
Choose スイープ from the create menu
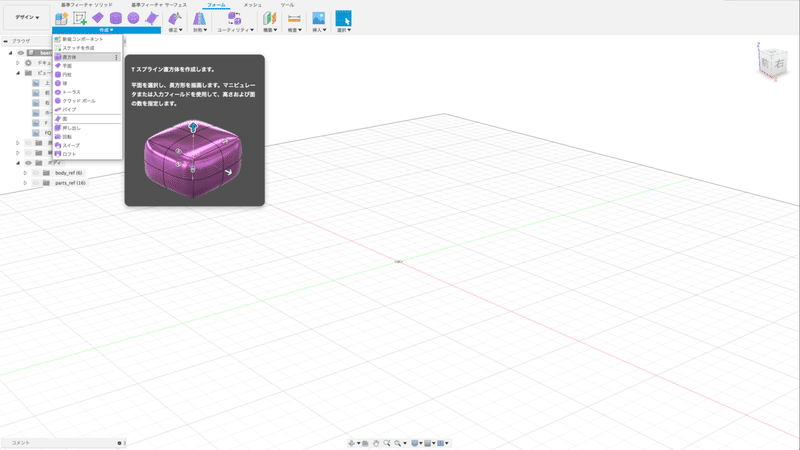(x=87, y=145)
